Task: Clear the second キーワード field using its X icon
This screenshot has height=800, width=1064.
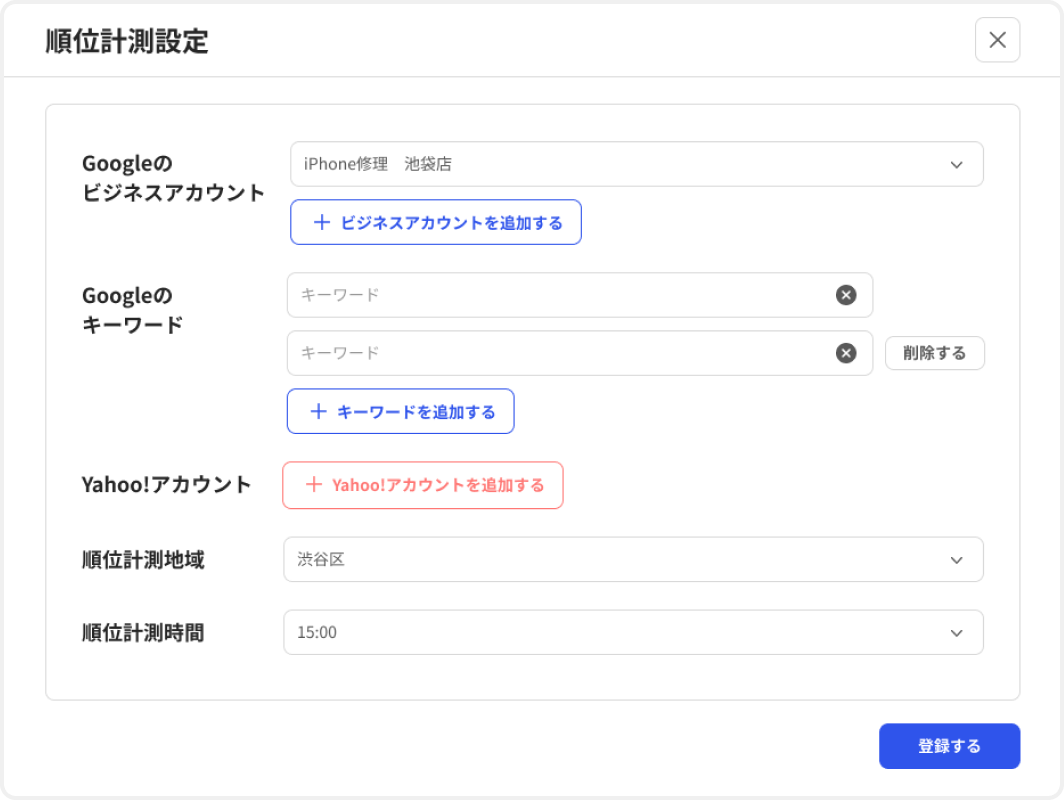Action: tap(846, 353)
